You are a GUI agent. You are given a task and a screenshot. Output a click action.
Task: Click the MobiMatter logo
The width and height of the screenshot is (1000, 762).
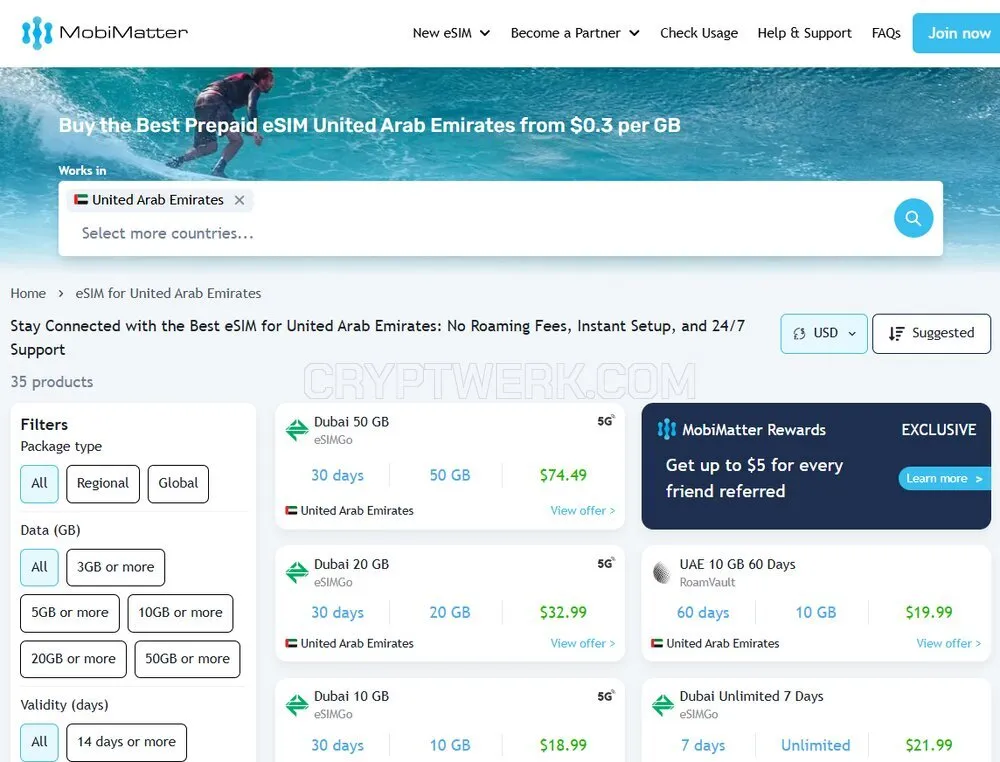105,33
